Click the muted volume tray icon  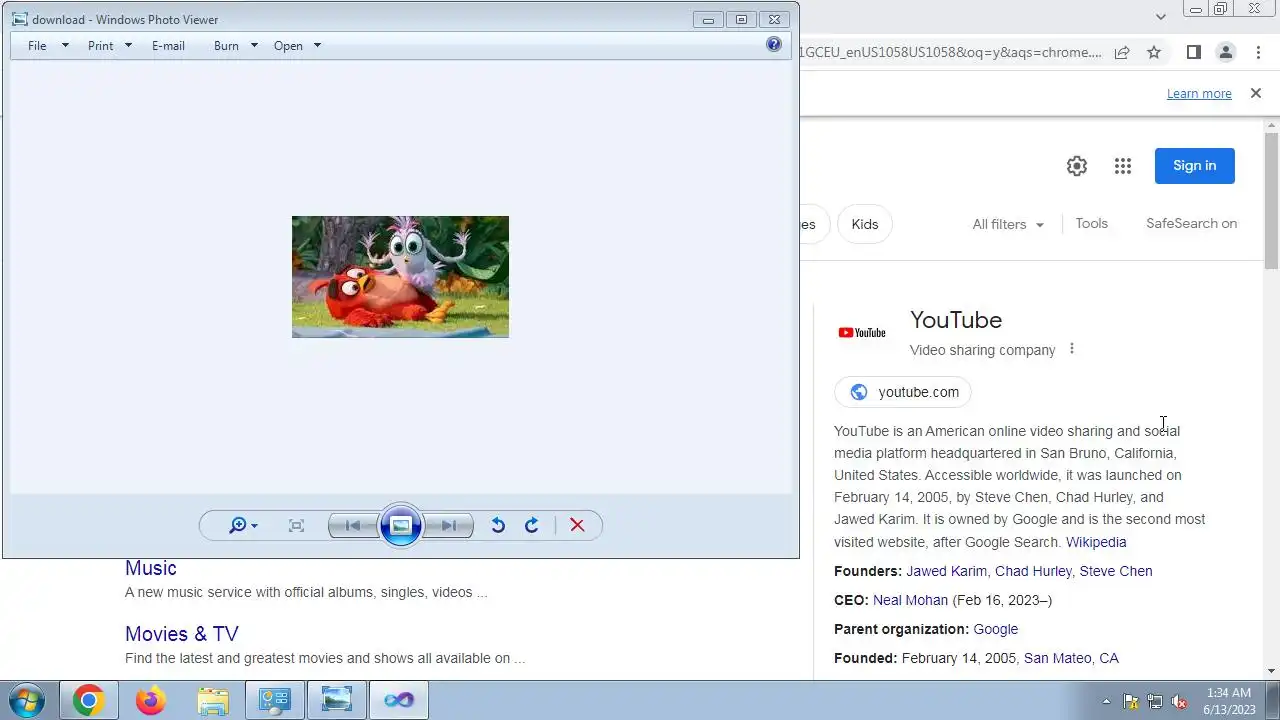pyautogui.click(x=1179, y=701)
